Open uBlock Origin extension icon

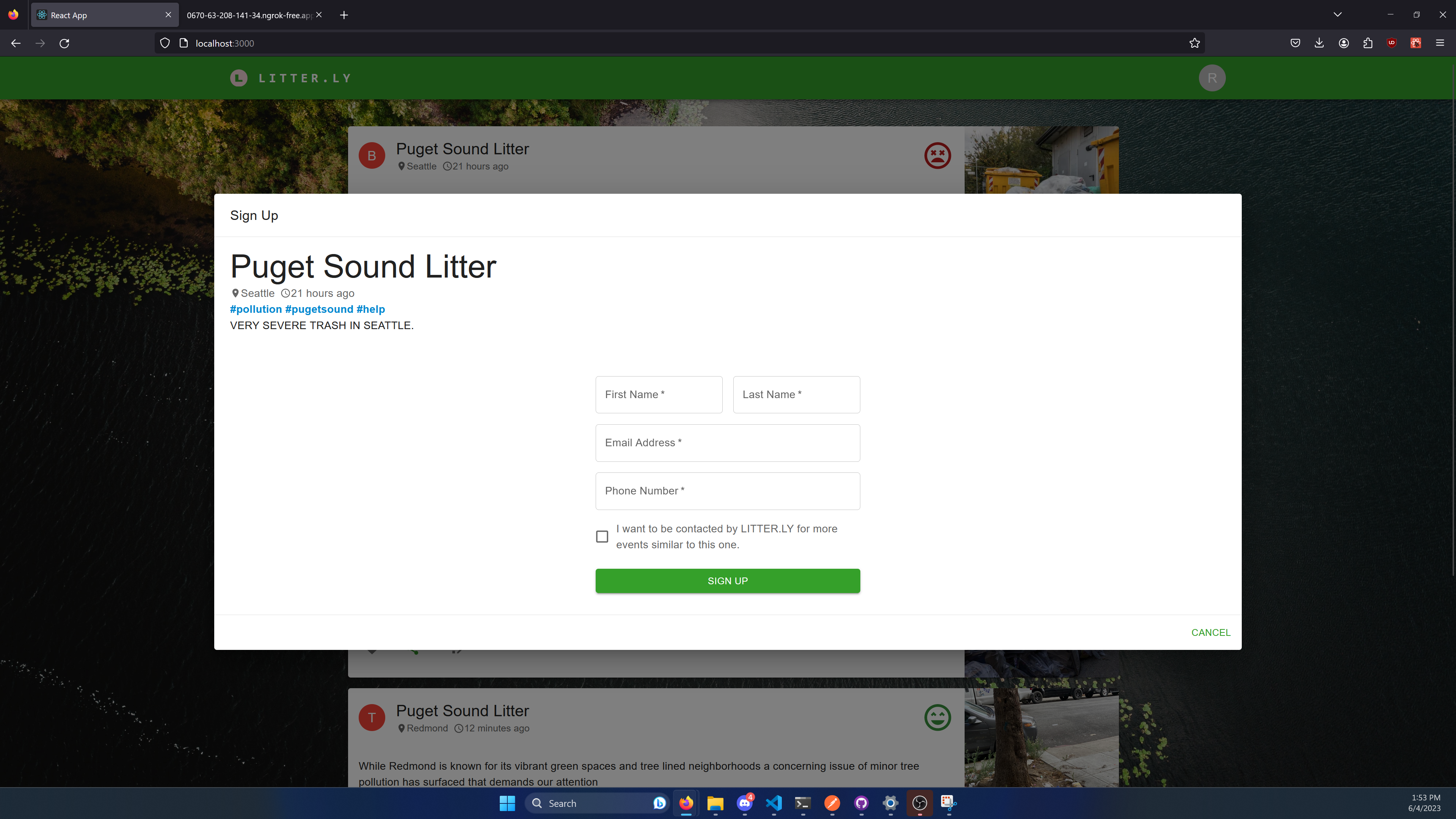coord(1392,43)
